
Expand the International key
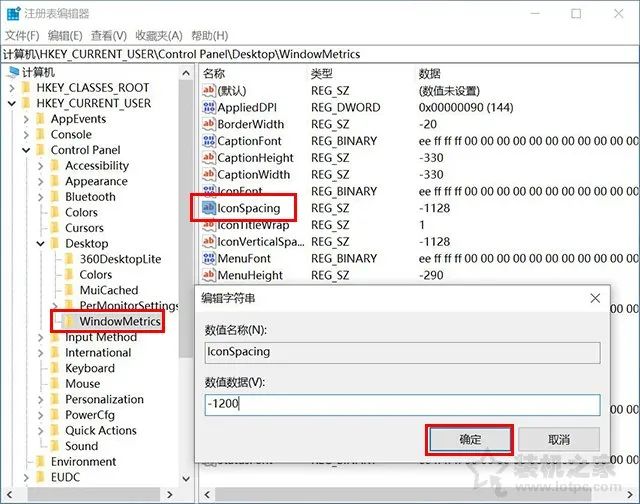[x=40, y=353]
